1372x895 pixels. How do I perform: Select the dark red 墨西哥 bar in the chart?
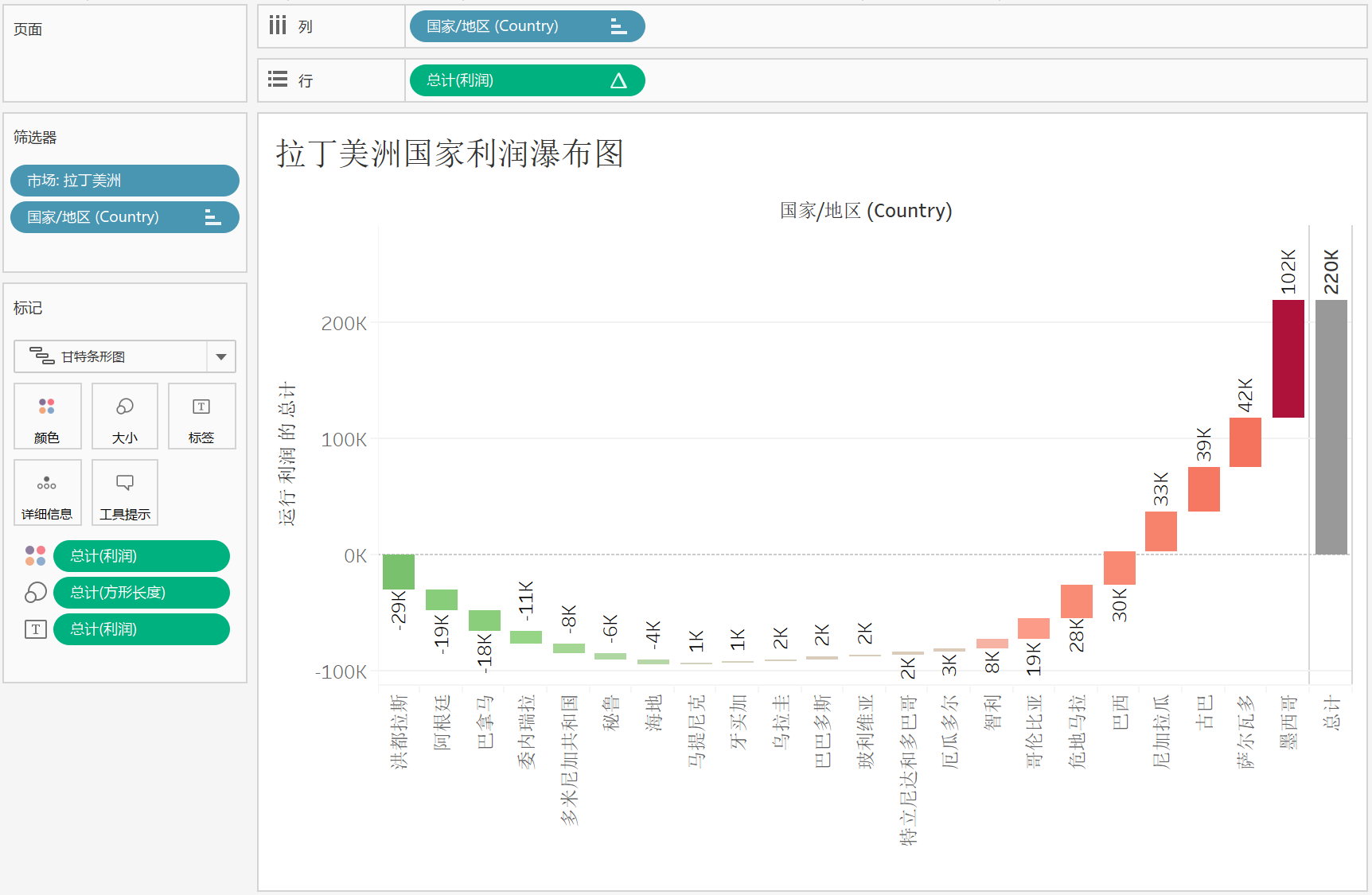pyautogui.click(x=1290, y=358)
